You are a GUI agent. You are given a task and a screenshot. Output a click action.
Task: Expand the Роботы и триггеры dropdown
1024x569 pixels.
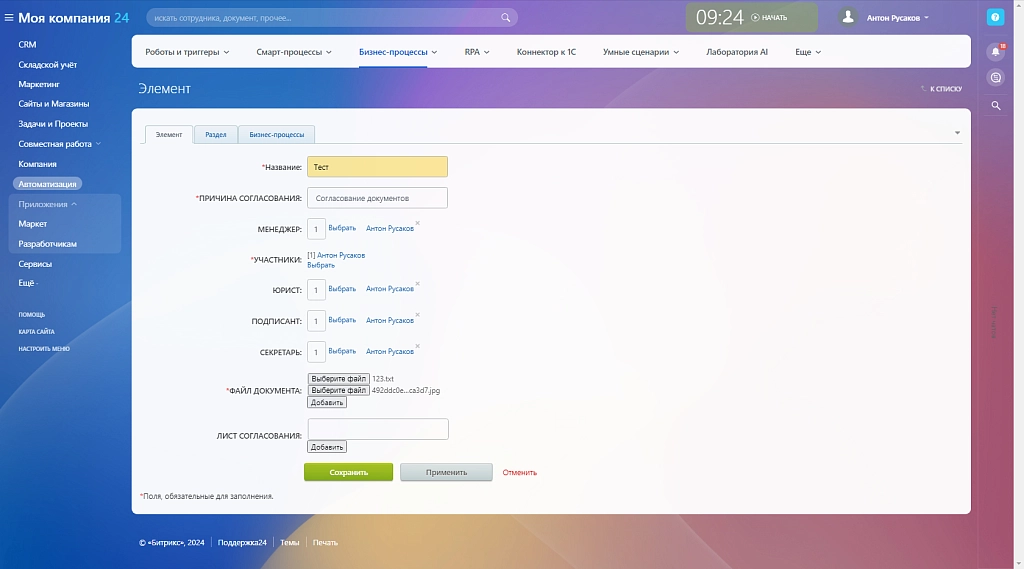187,52
